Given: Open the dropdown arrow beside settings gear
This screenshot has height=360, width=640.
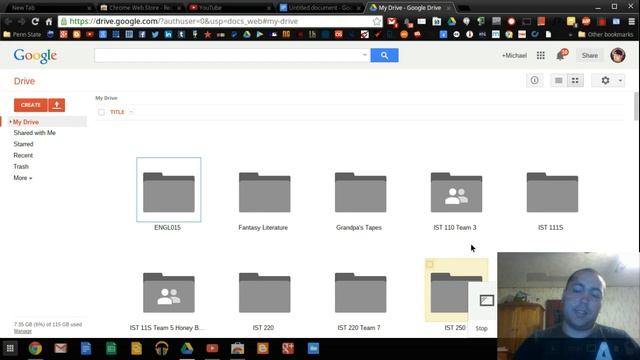Looking at the screenshot, I should [x=620, y=80].
